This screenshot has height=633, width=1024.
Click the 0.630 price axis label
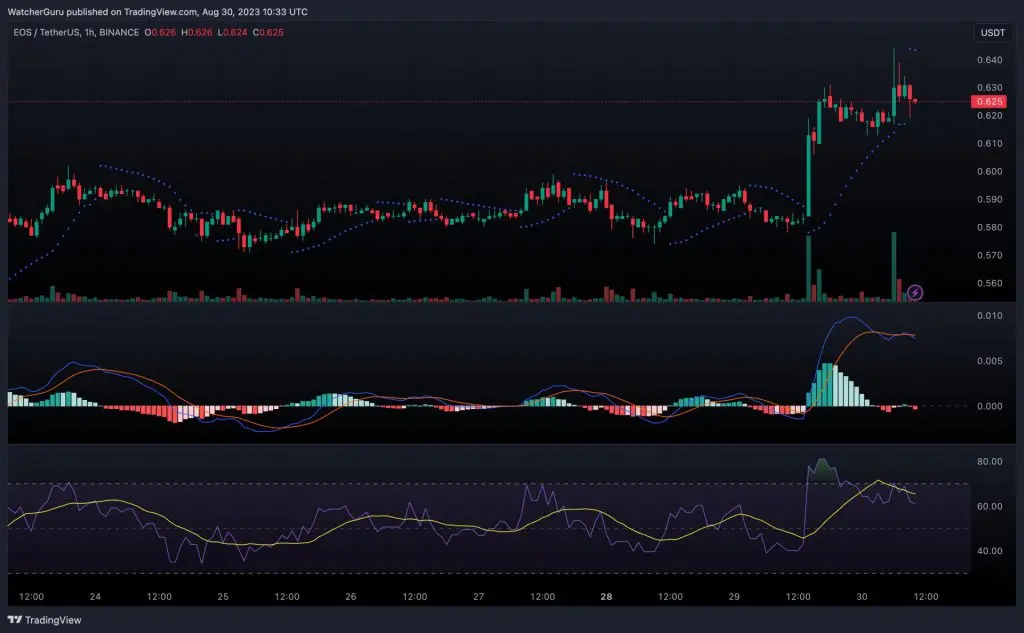989,87
